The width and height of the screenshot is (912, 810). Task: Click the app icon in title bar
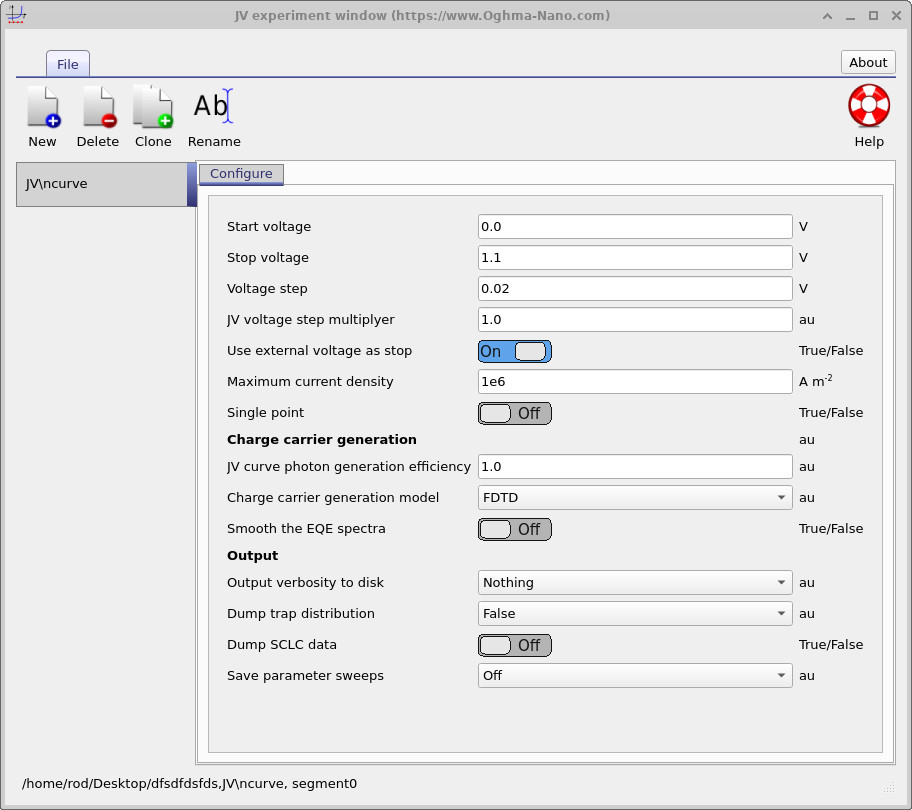16,15
